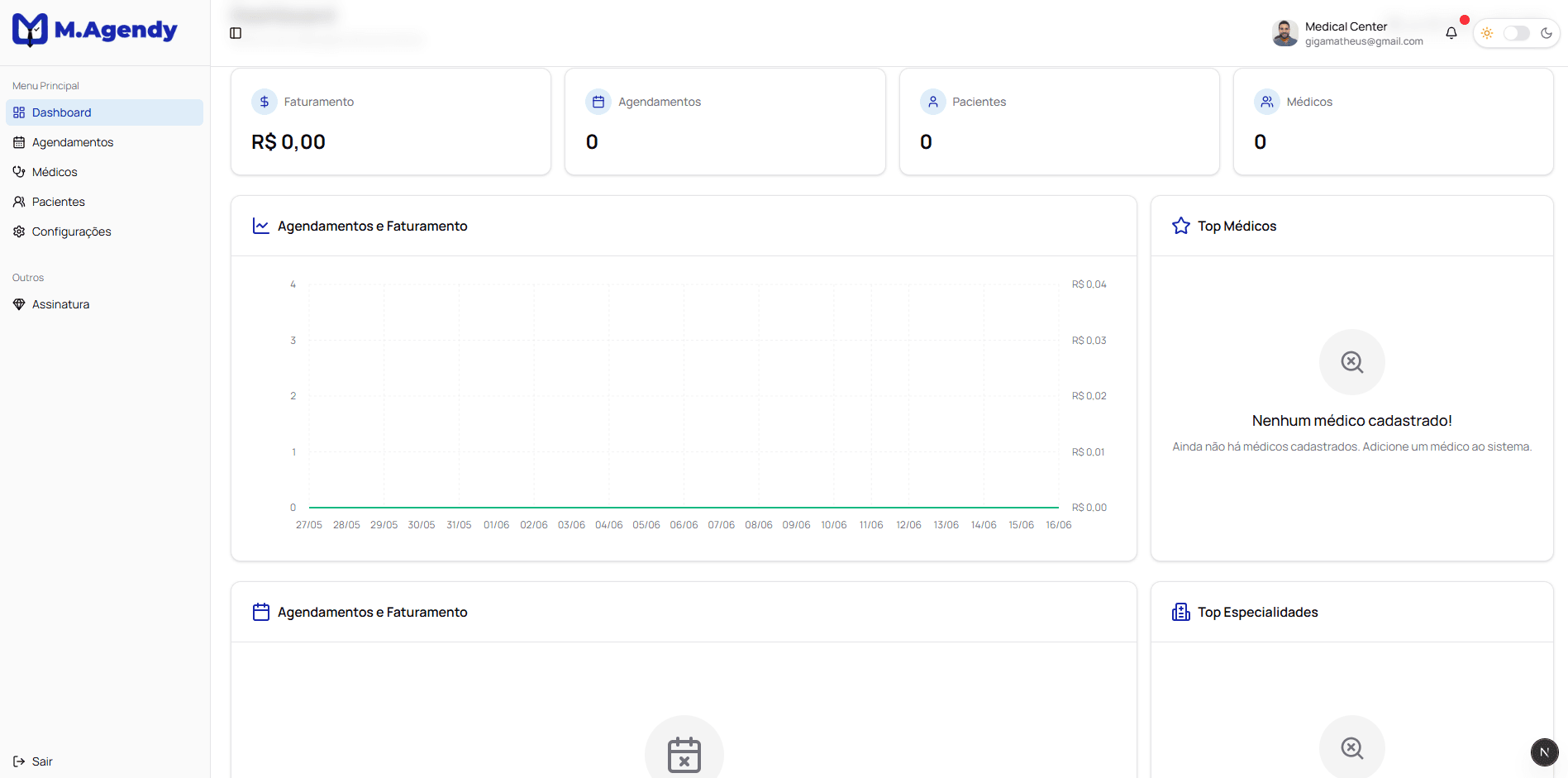This screenshot has height=778, width=1568.
Task: Open the sidebar collapse icon
Action: click(236, 33)
